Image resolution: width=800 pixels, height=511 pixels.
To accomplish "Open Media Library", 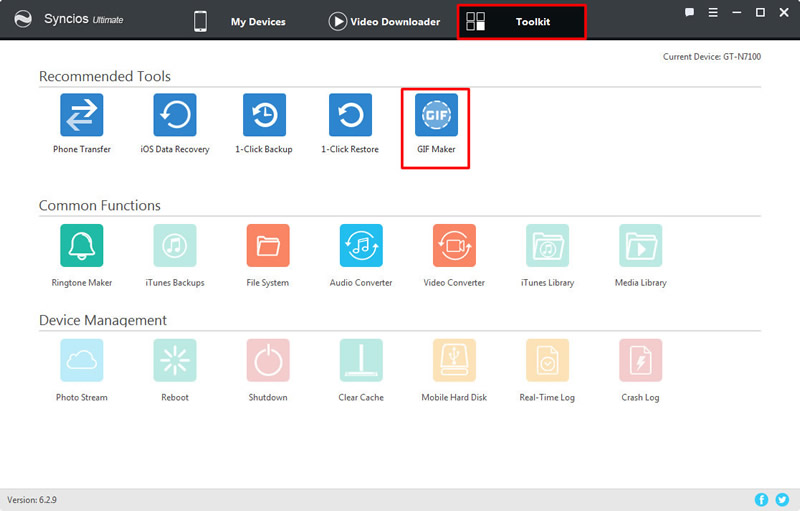I will point(641,245).
